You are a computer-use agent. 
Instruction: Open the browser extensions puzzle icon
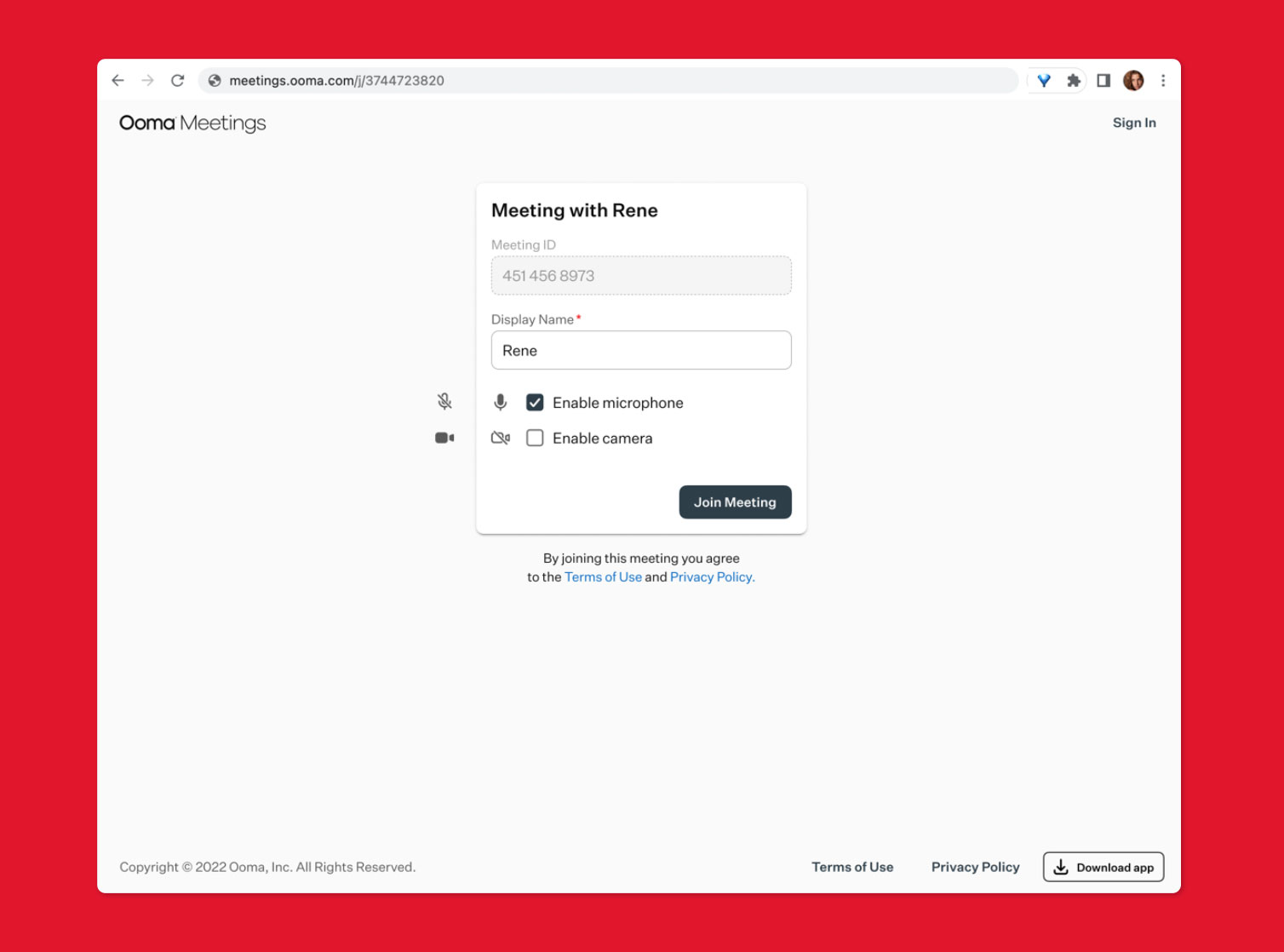click(x=1074, y=81)
